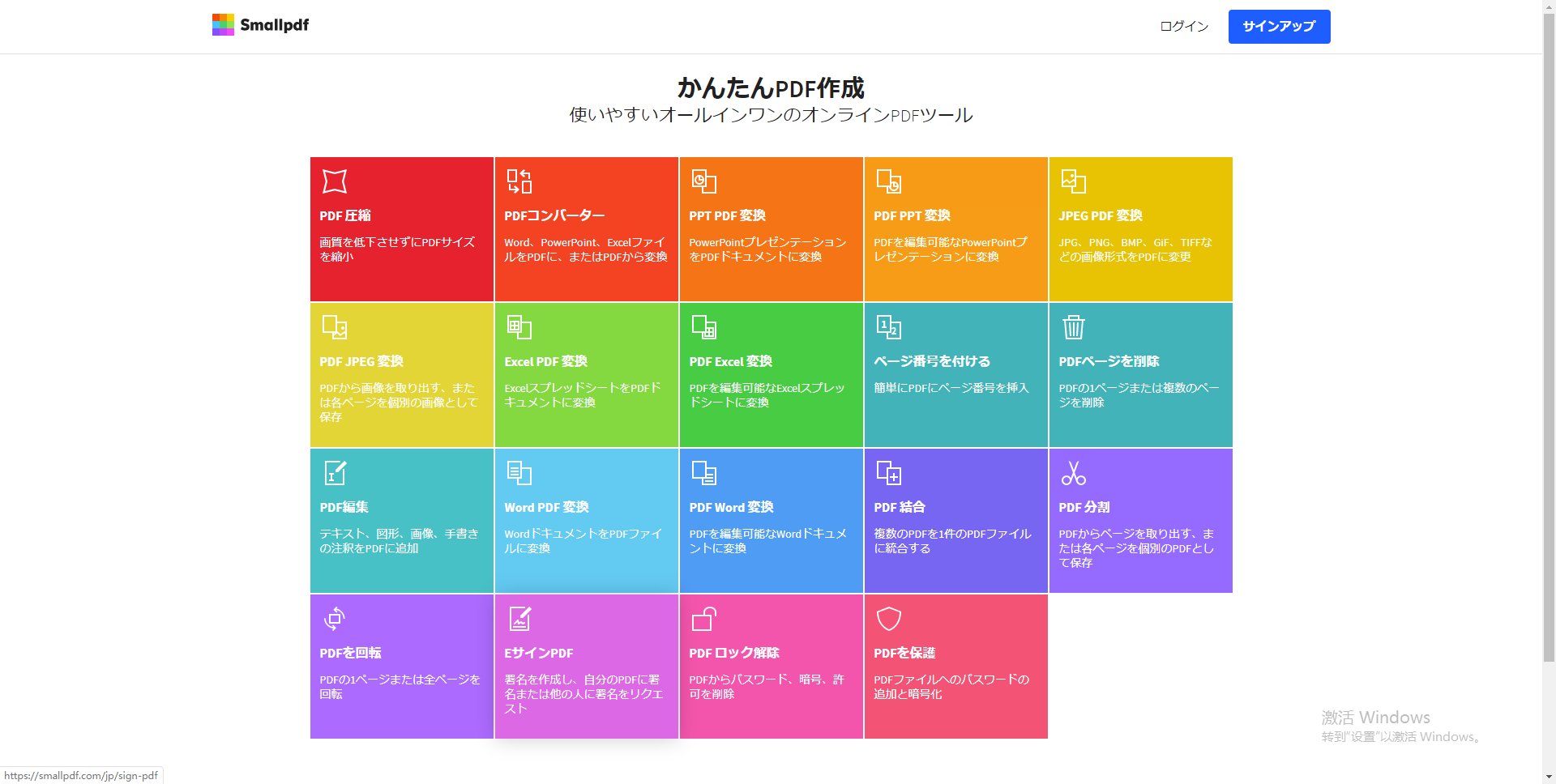Image resolution: width=1556 pixels, height=784 pixels.
Task: Click the Smallpdf colored logo icon
Action: (223, 25)
